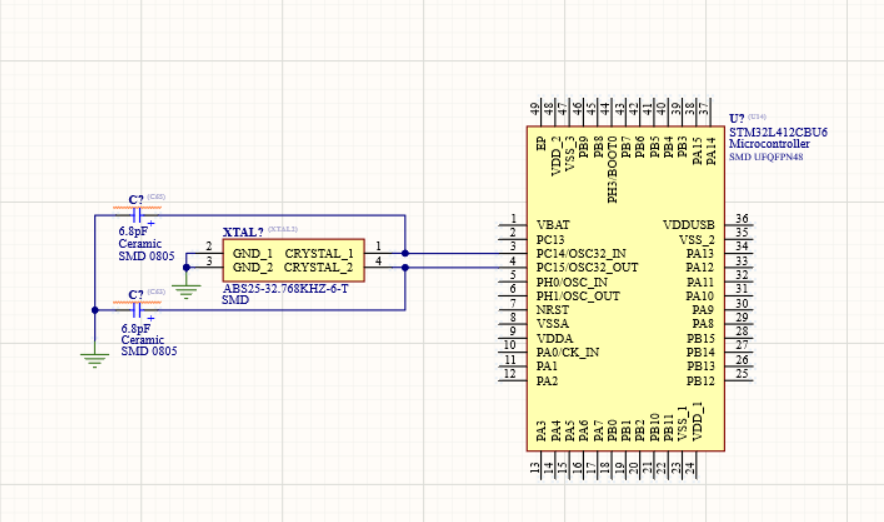Click 6.8pF value of capacitor wired to CRYSTAL_1
The height and width of the screenshot is (522, 884).
133,231
